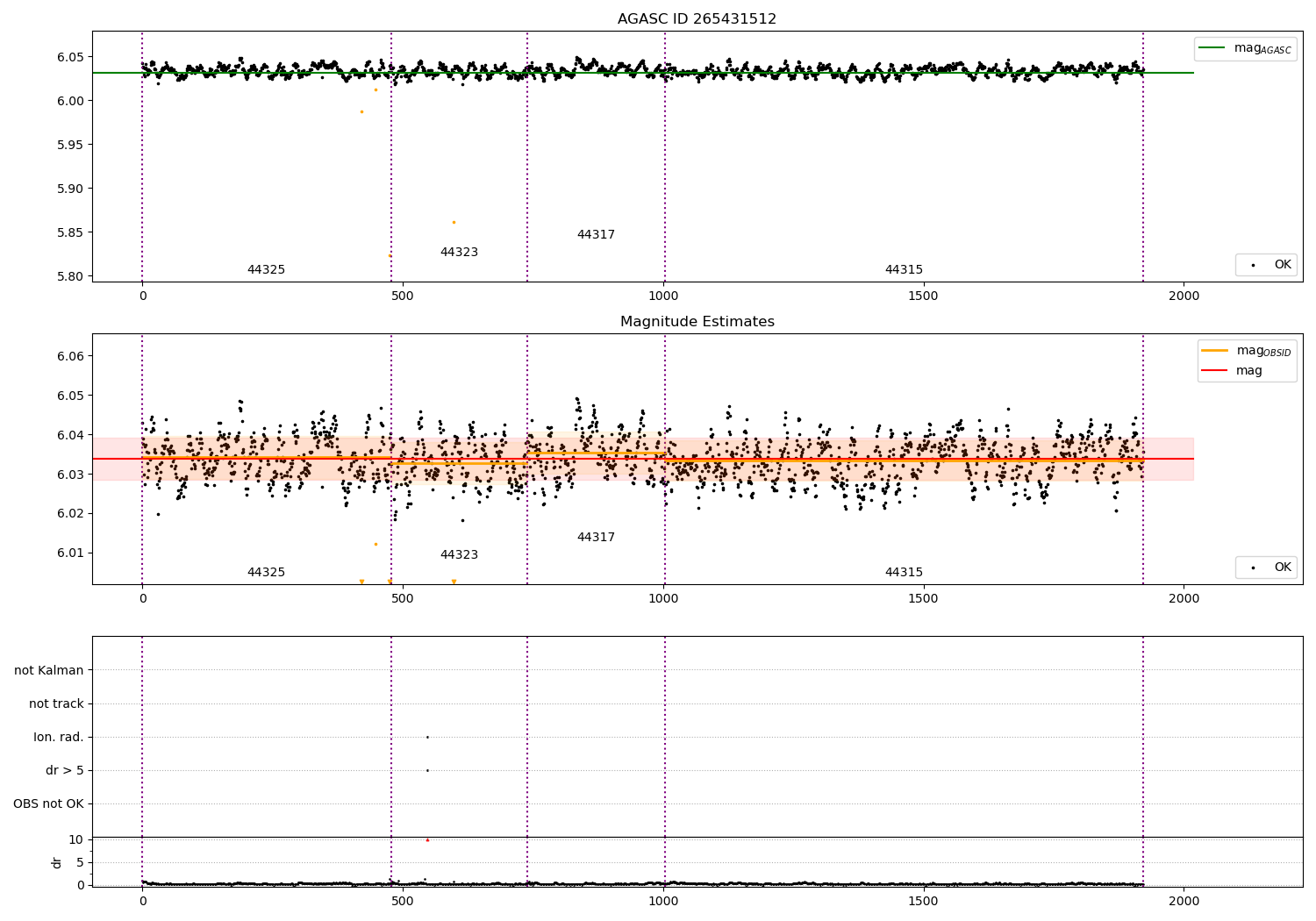
Task: Click the 'Magnitude Estimates' subplot title
Action: click(x=697, y=322)
